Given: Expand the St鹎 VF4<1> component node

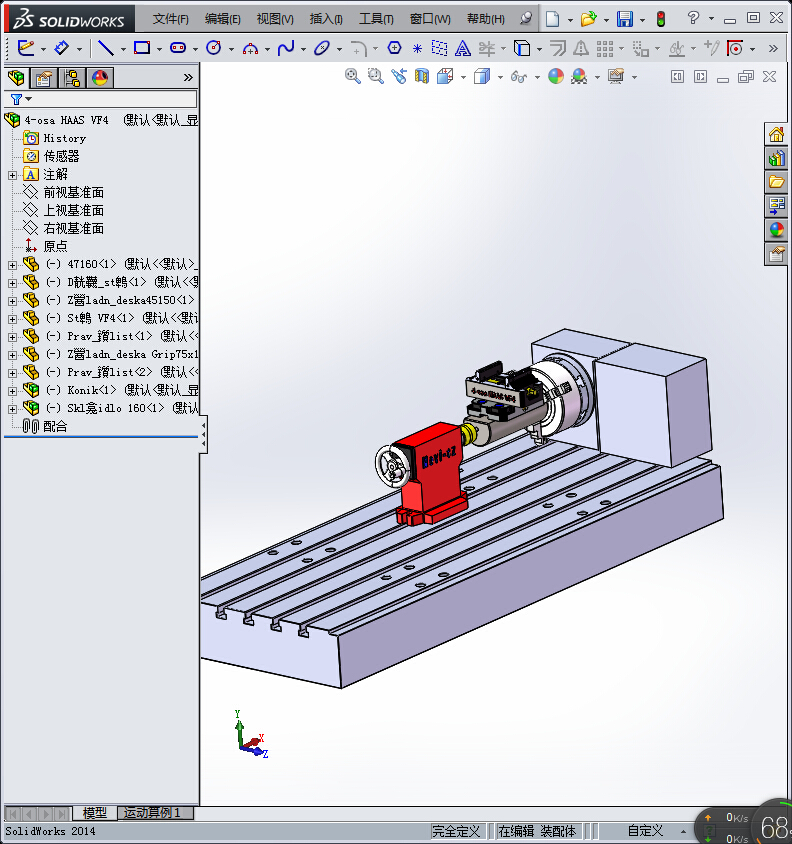Looking at the screenshot, I should point(12,319).
